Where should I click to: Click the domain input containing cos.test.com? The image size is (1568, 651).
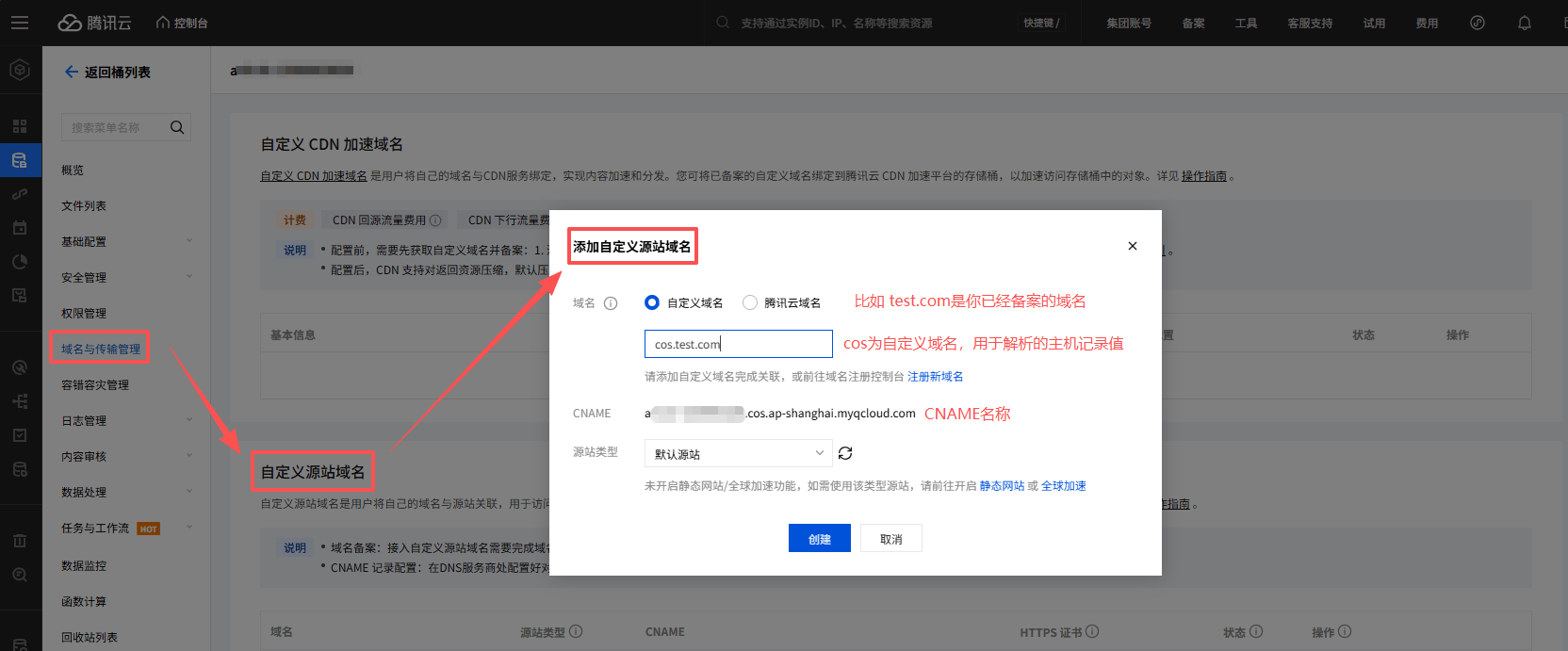pyautogui.click(x=739, y=344)
